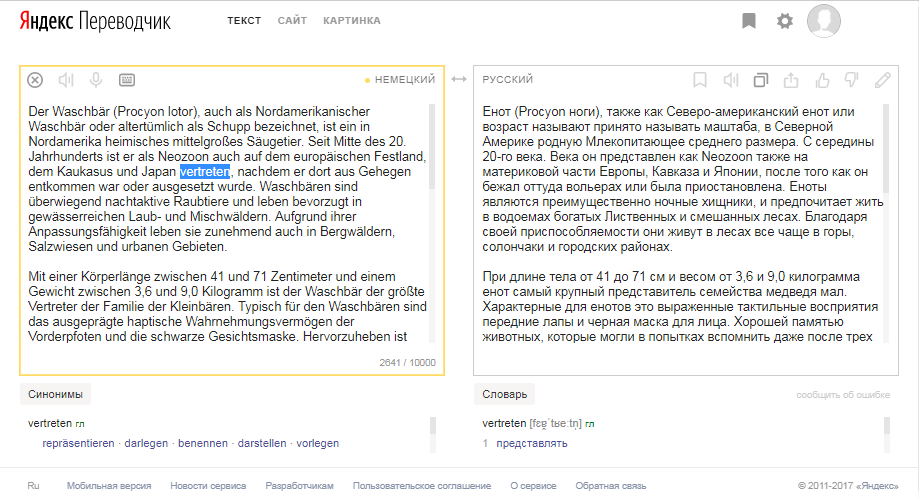
Task: Activate voice input microphone
Action: [x=96, y=80]
